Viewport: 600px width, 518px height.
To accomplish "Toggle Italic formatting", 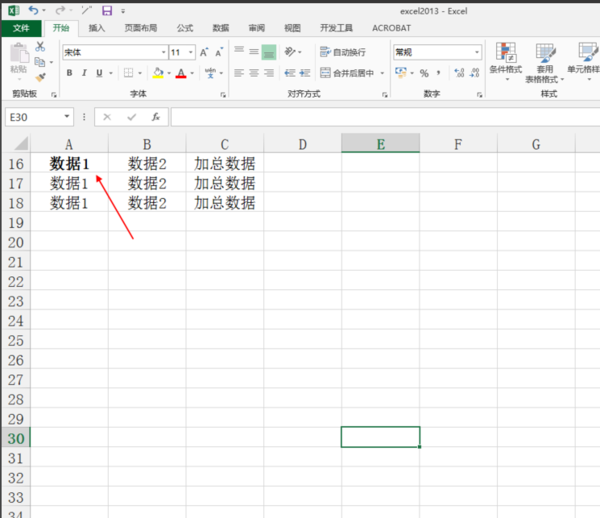I will coord(84,73).
